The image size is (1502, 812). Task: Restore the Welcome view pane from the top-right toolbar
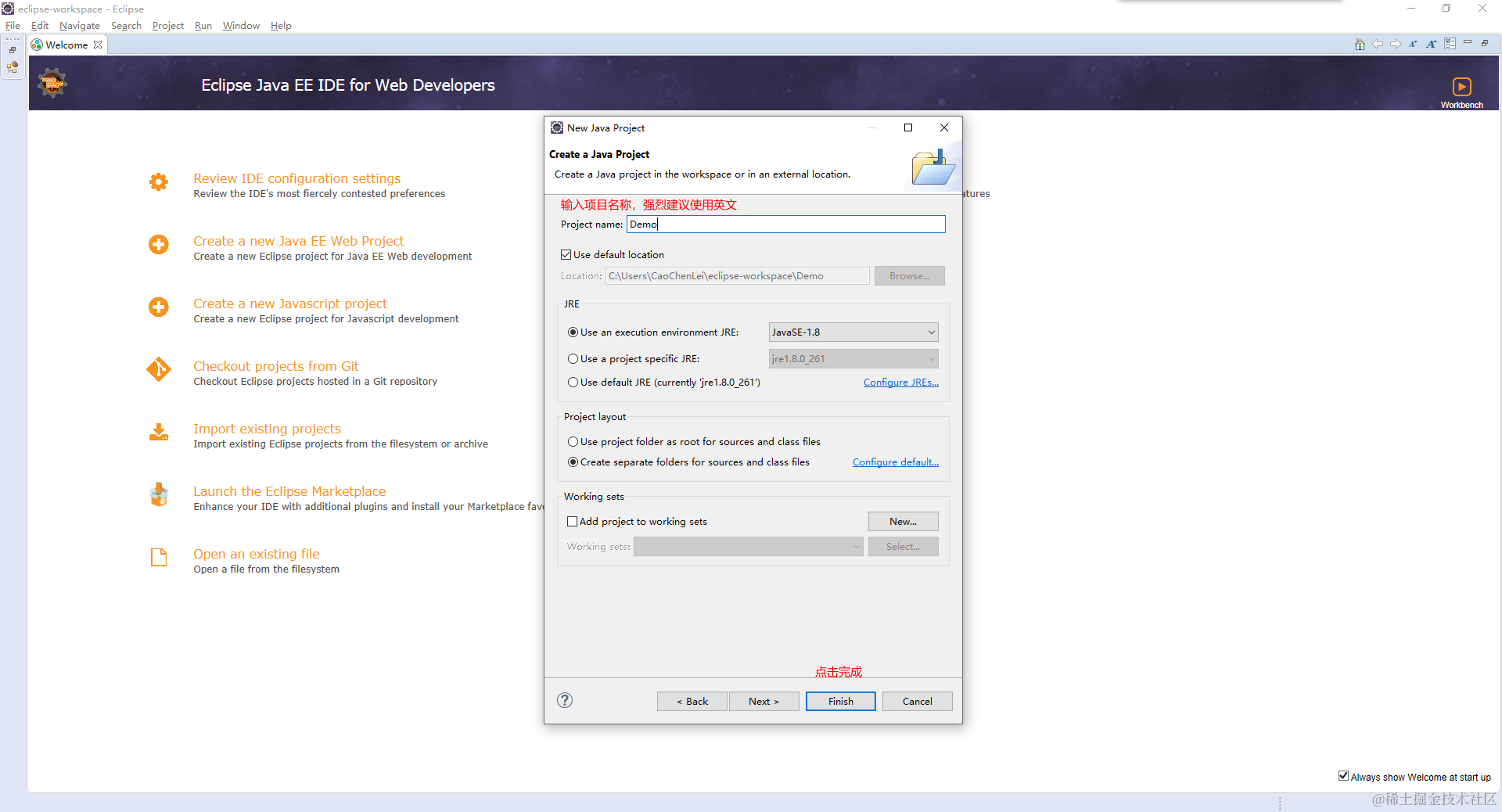point(1486,43)
